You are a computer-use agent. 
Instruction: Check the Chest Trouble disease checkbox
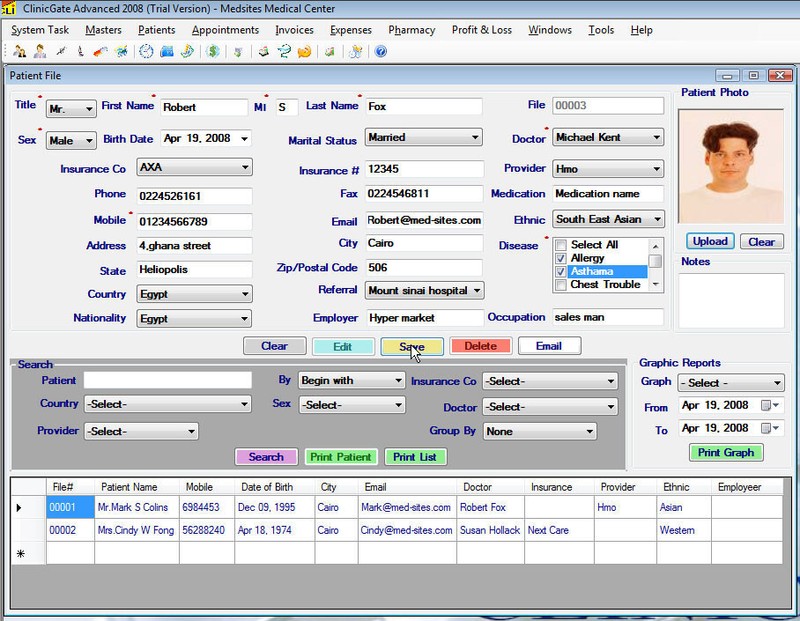(x=561, y=285)
